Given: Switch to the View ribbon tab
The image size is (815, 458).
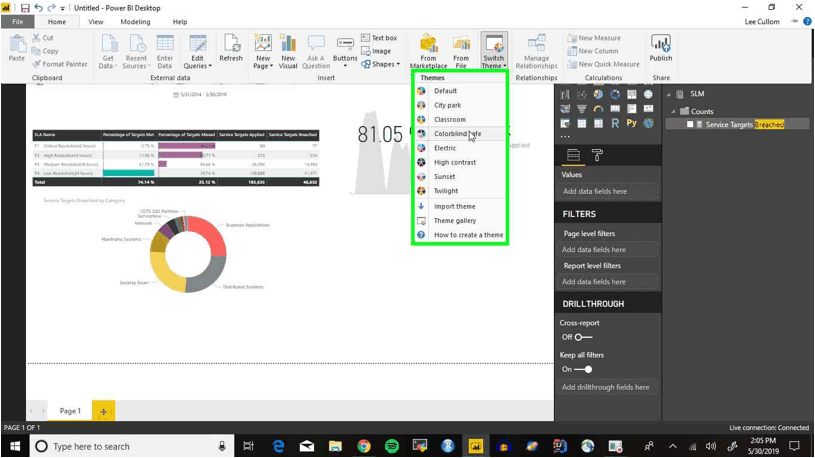Looking at the screenshot, I should click(96, 22).
